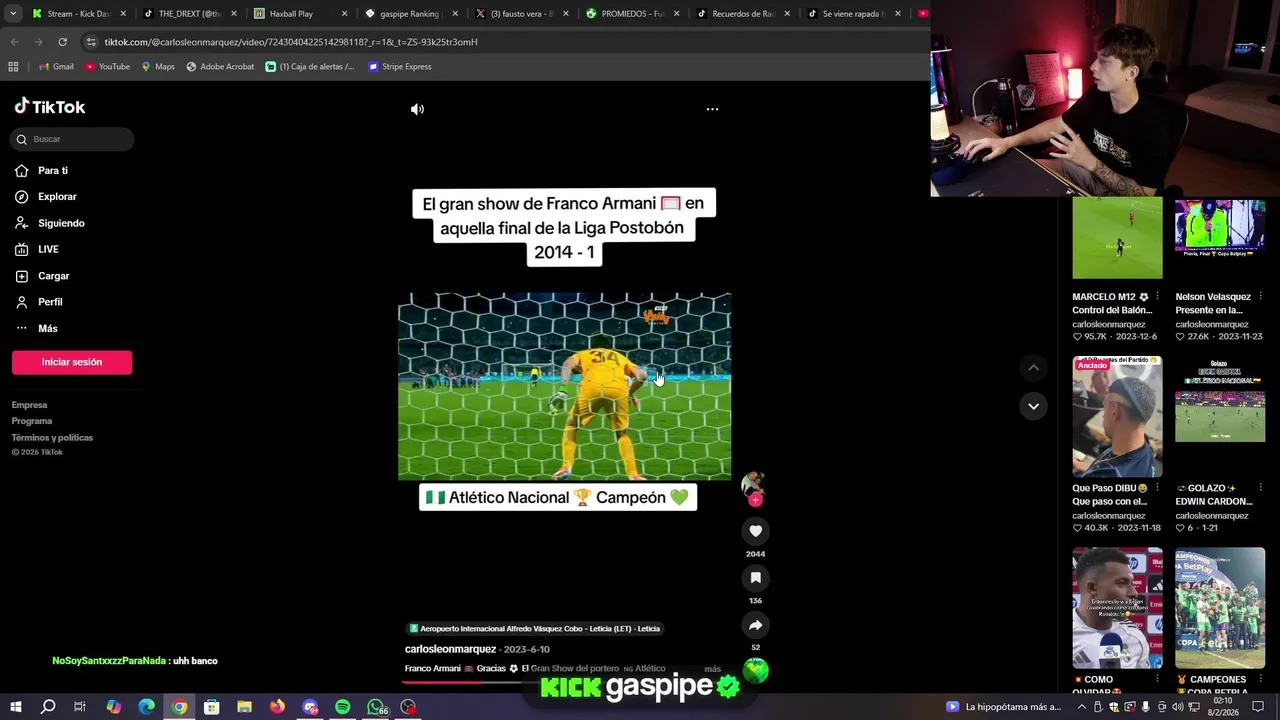Open carlosleonmarquez profile below the video

450,649
